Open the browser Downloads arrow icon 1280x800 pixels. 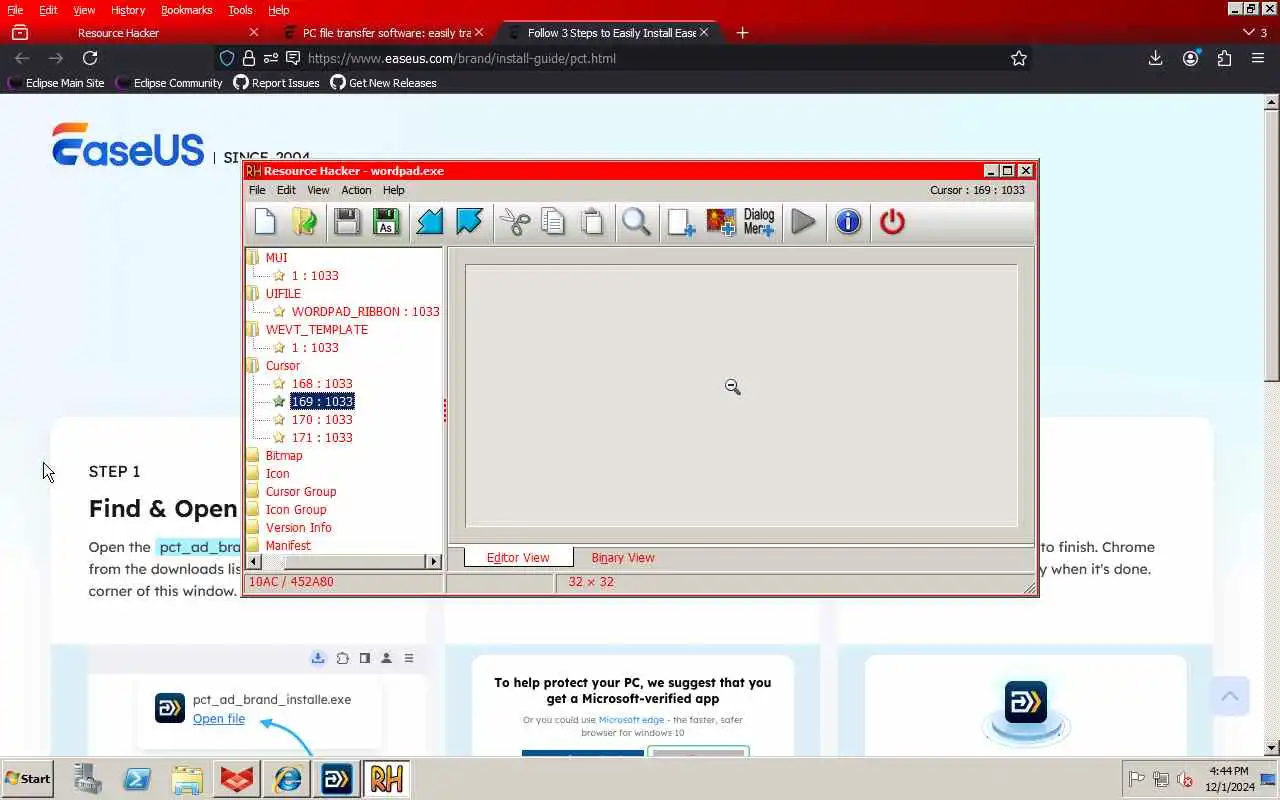pyautogui.click(x=1155, y=58)
